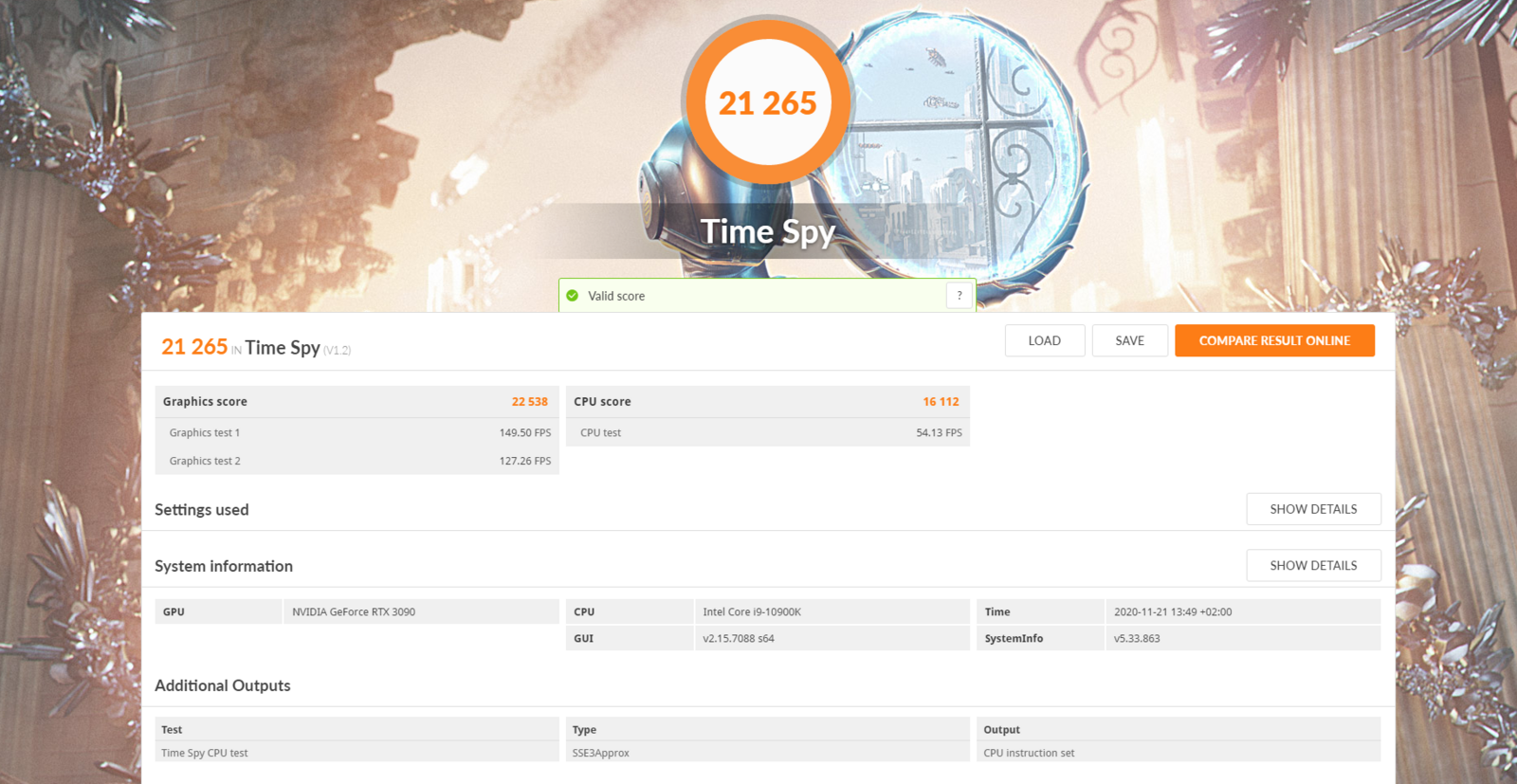
Task: Click the Graphics score label
Action: (x=205, y=402)
